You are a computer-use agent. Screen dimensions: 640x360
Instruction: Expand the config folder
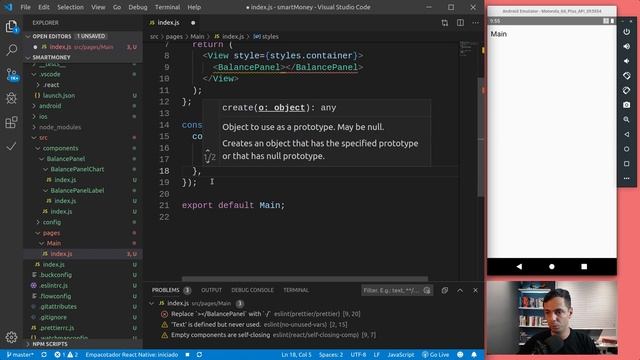pyautogui.click(x=52, y=222)
